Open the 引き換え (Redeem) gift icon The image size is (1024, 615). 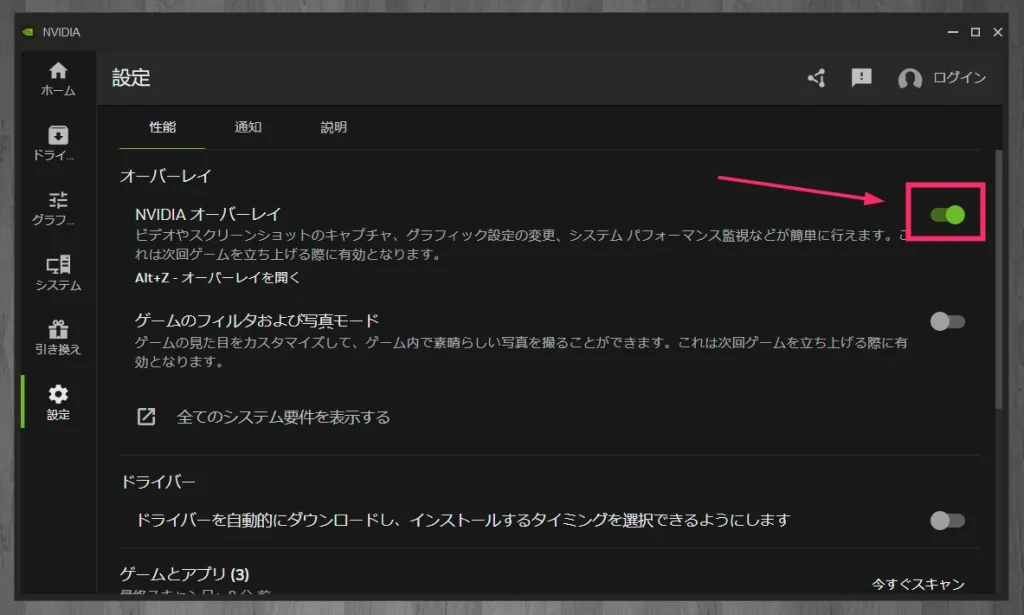tap(58, 337)
